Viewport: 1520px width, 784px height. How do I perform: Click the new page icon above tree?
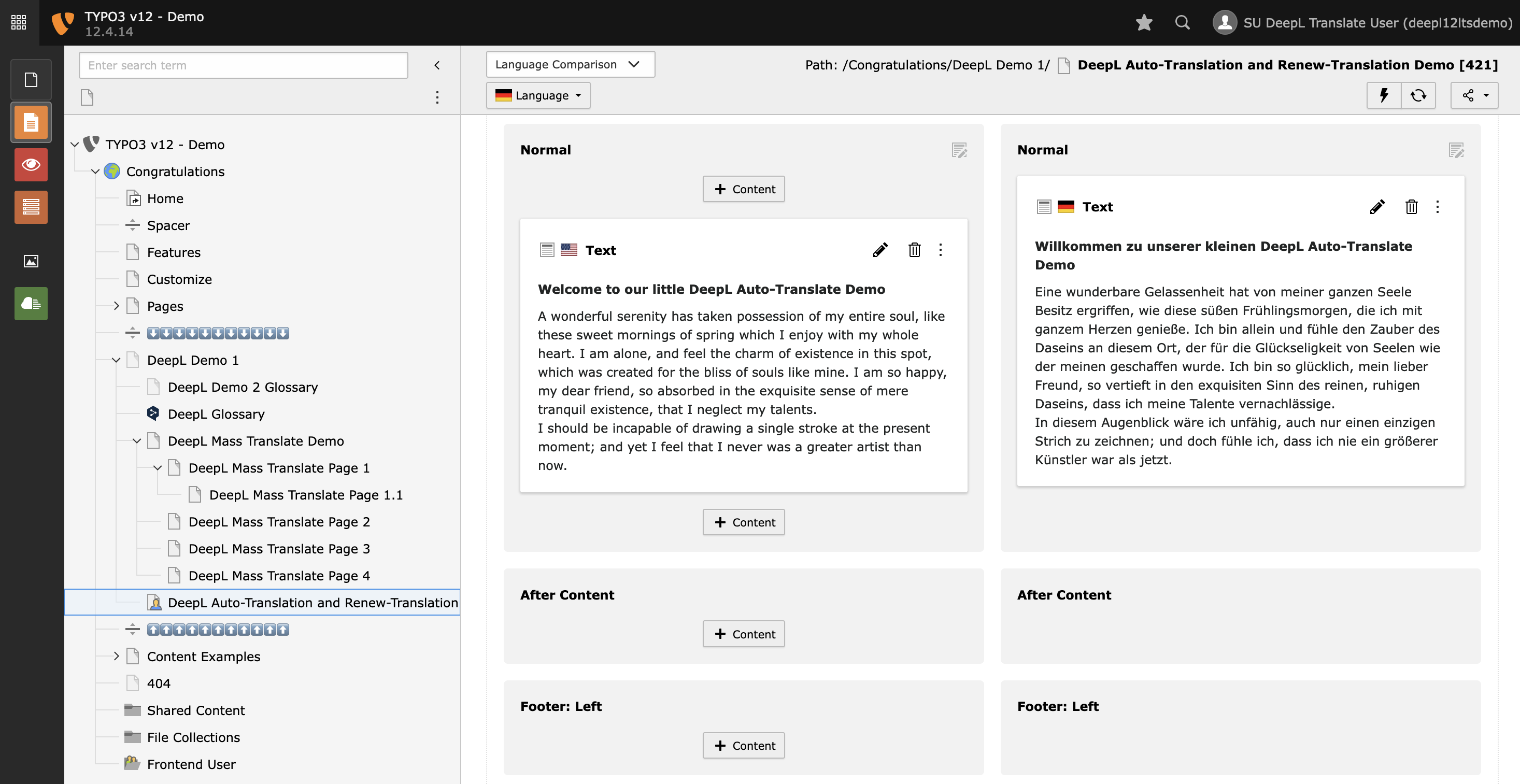[x=88, y=97]
